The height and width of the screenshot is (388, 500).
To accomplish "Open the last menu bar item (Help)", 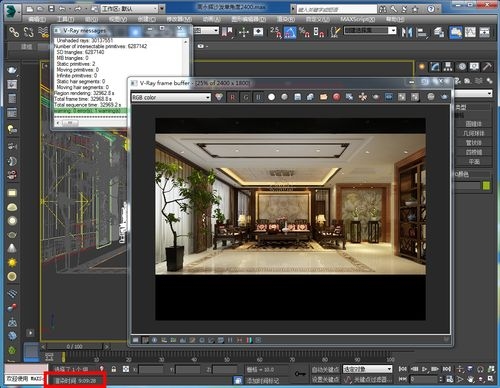I will point(395,19).
